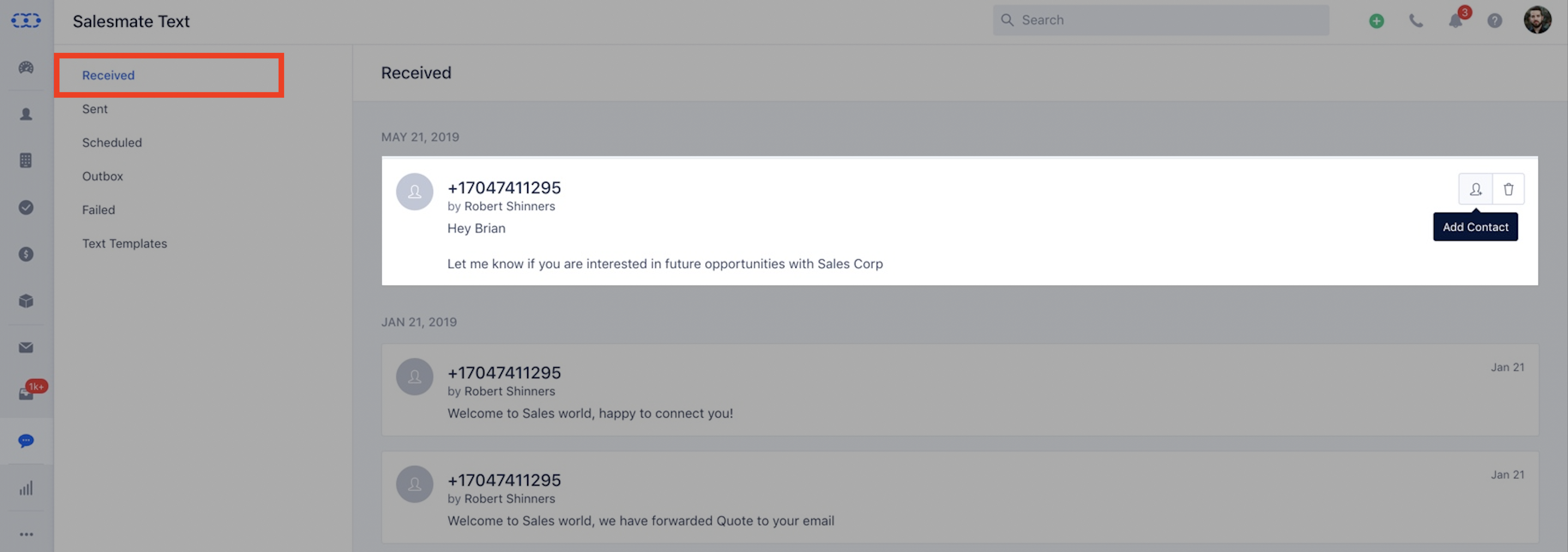Click the Add Contact icon on message
The image size is (1568, 552).
tap(1475, 189)
